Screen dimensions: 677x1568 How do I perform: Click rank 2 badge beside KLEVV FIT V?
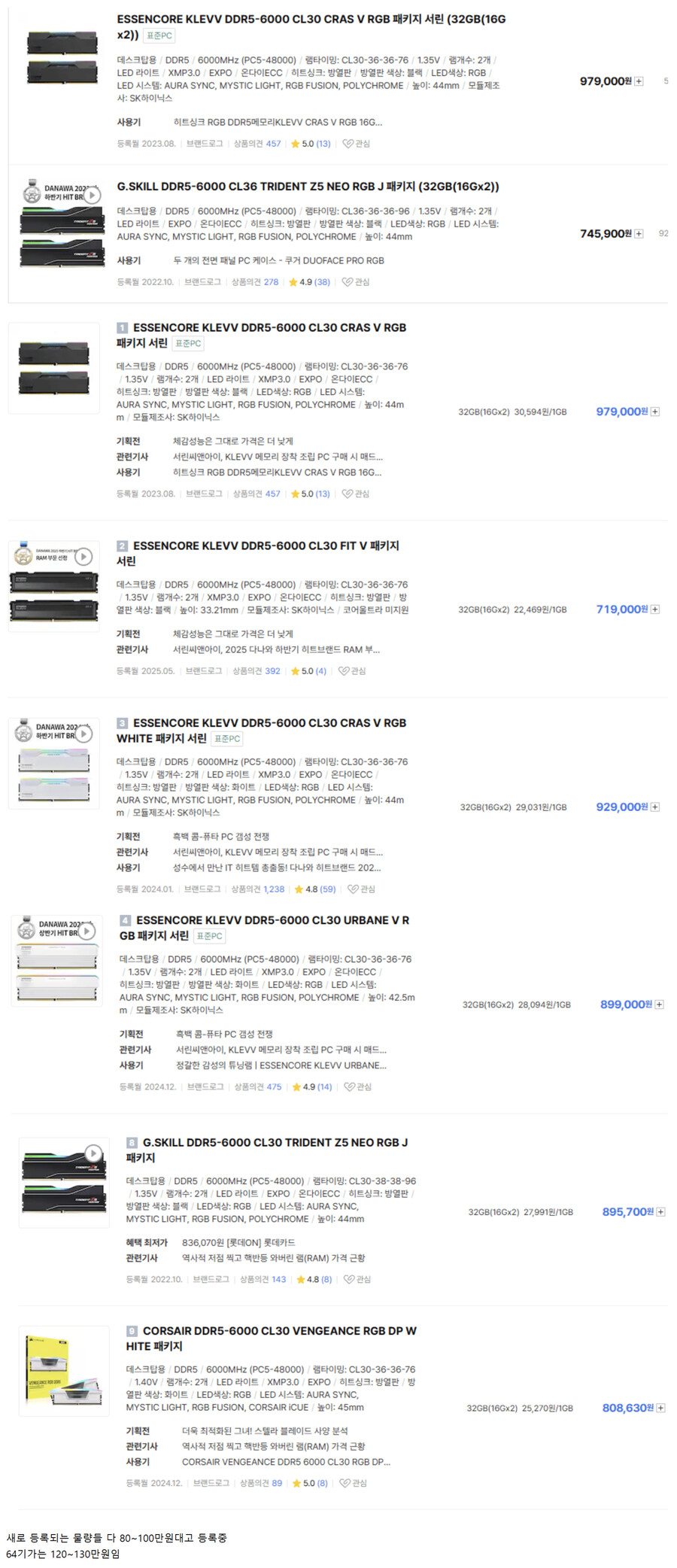[122, 546]
